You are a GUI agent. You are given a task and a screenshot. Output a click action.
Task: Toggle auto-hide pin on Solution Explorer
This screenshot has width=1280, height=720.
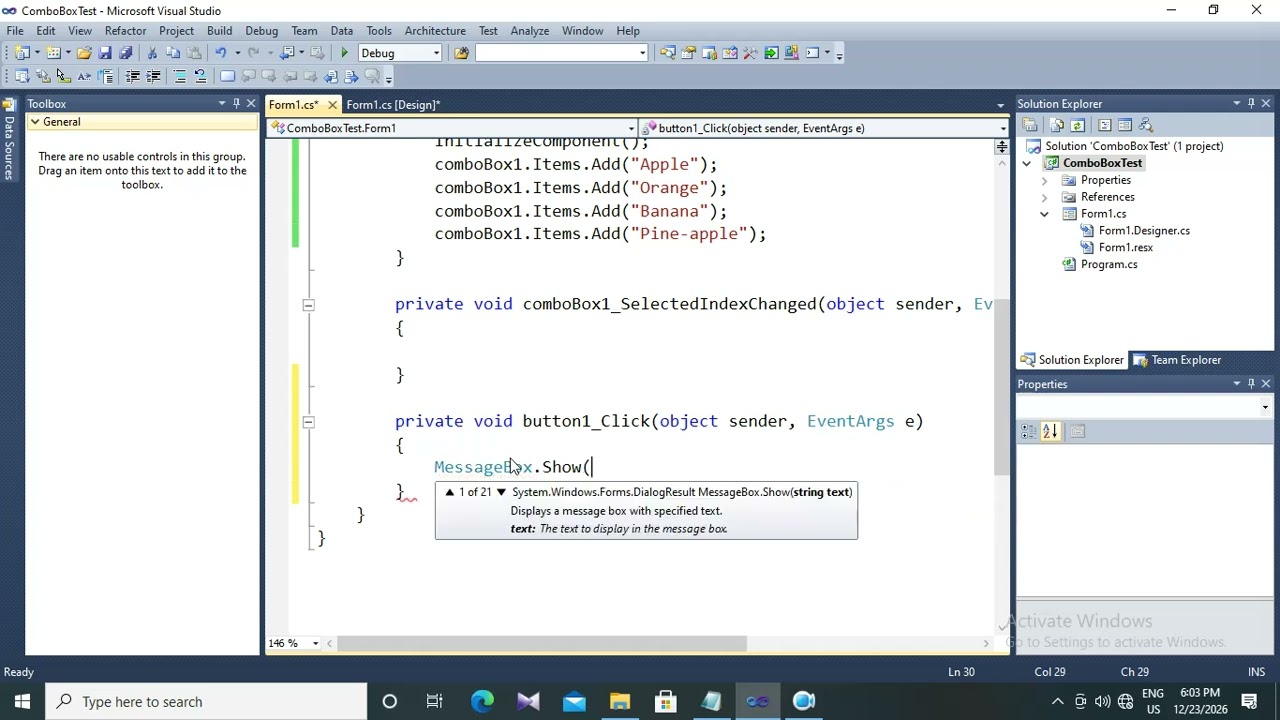1250,103
